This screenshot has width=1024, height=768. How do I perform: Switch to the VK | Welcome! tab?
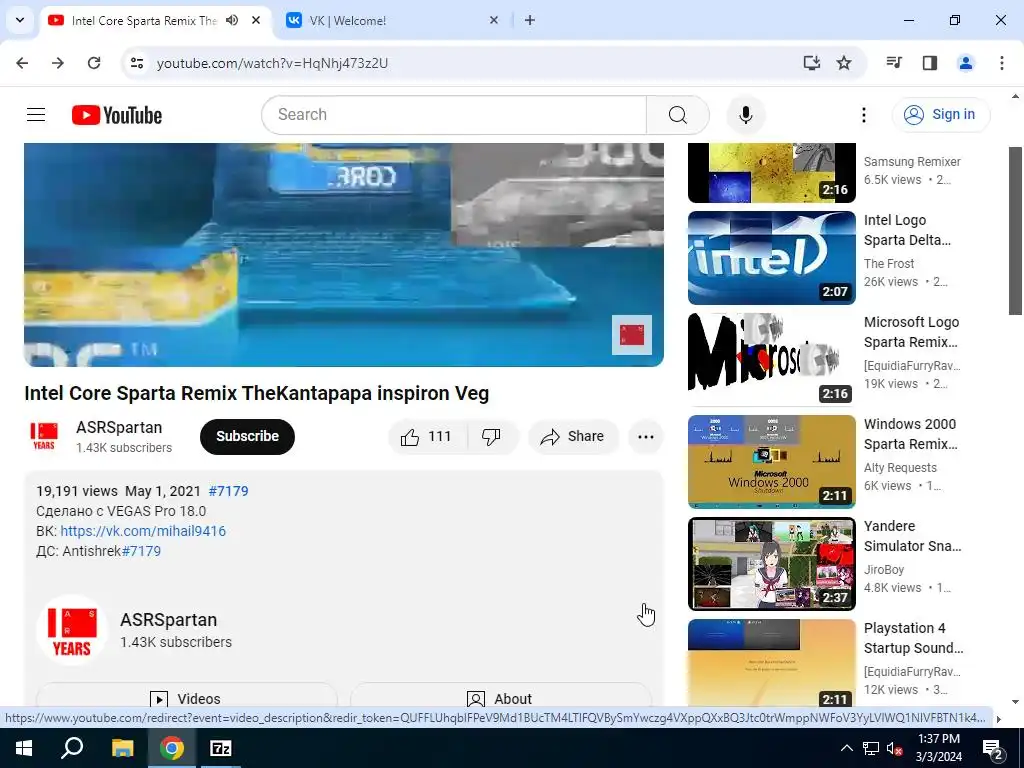click(392, 20)
